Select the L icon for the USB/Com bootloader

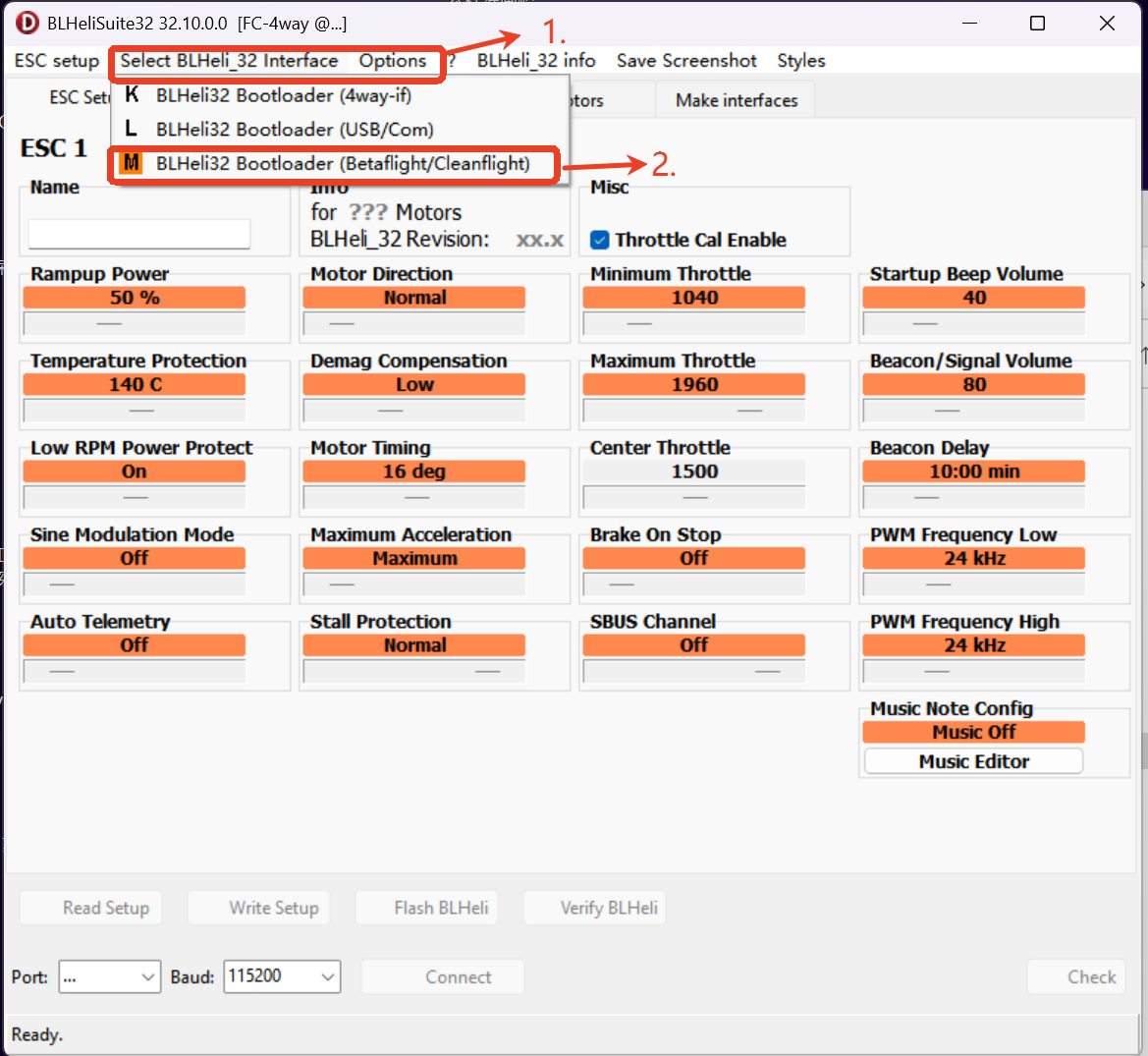(131, 129)
